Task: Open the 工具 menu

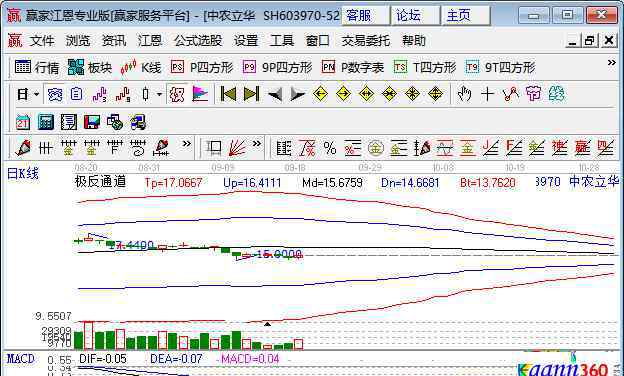Action: click(x=282, y=41)
